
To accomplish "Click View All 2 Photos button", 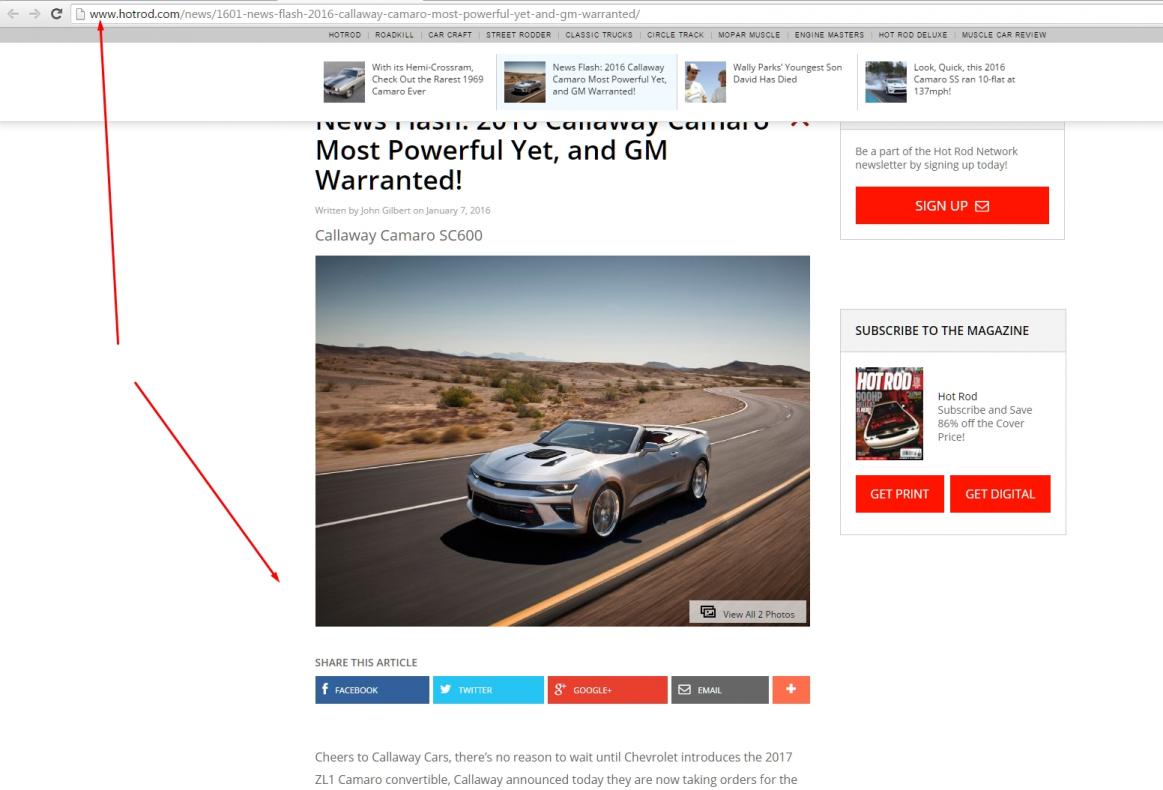I will pyautogui.click(x=748, y=613).
